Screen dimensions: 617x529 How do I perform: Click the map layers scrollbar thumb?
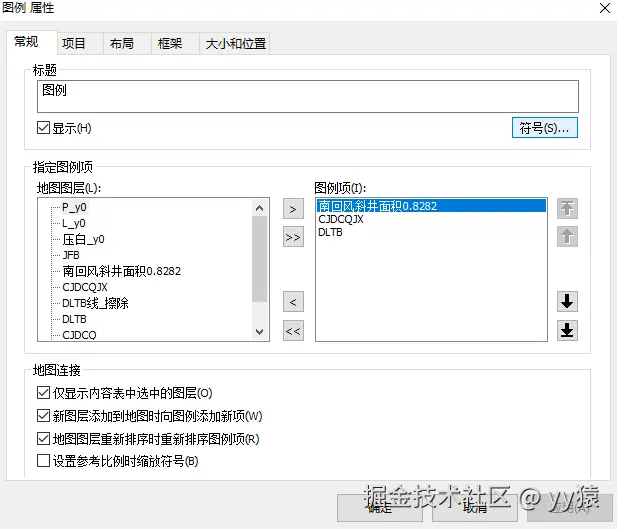(259, 259)
